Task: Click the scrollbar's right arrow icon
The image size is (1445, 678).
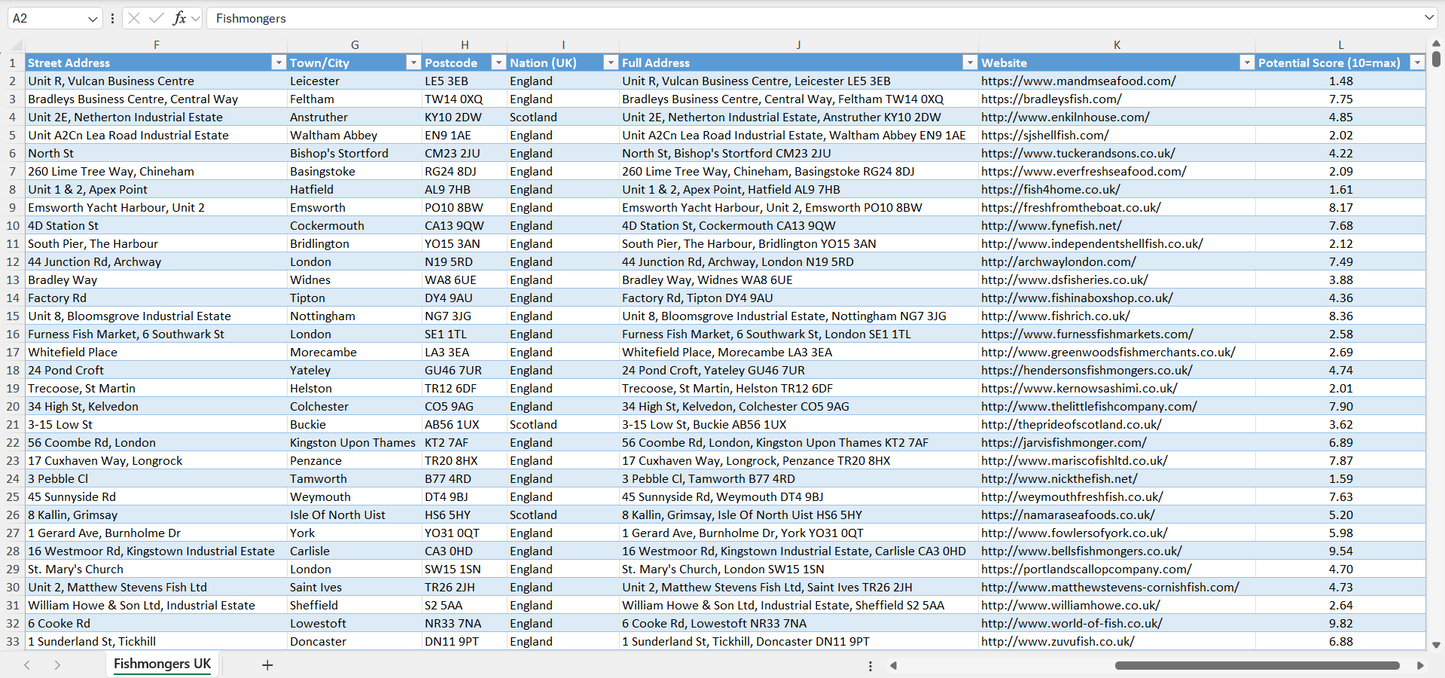Action: pos(1420,665)
